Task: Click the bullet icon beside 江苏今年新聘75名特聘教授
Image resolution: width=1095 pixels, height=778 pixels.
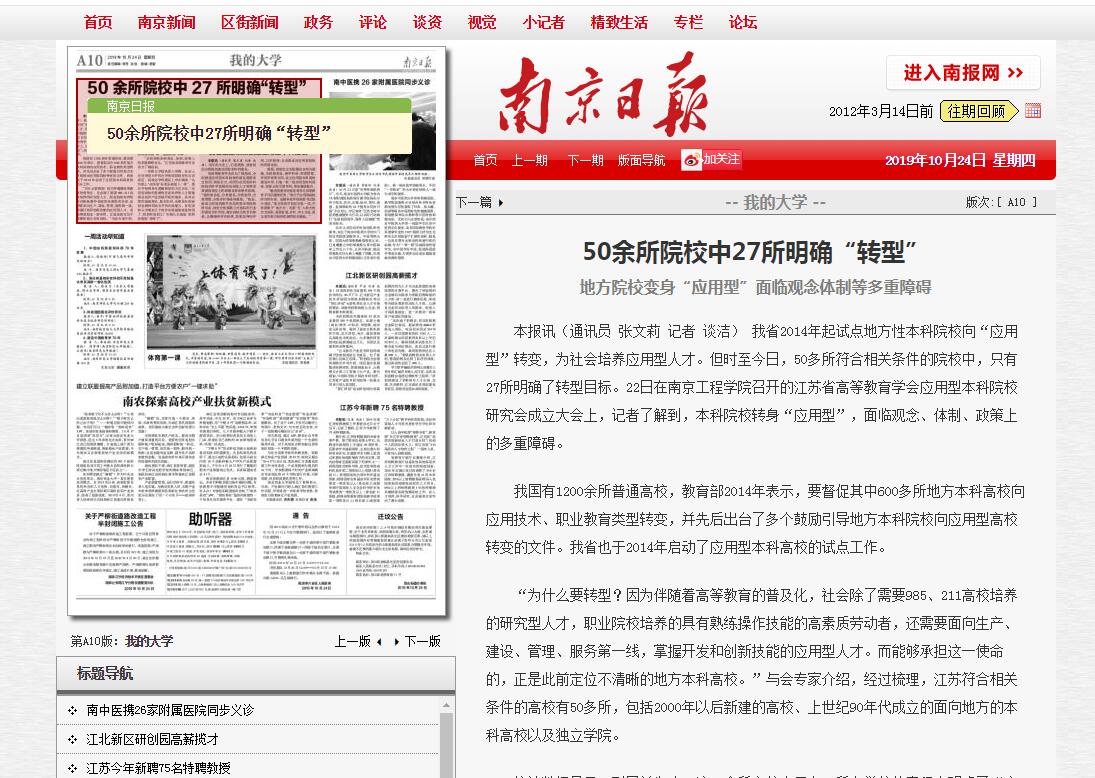Action: (72, 768)
